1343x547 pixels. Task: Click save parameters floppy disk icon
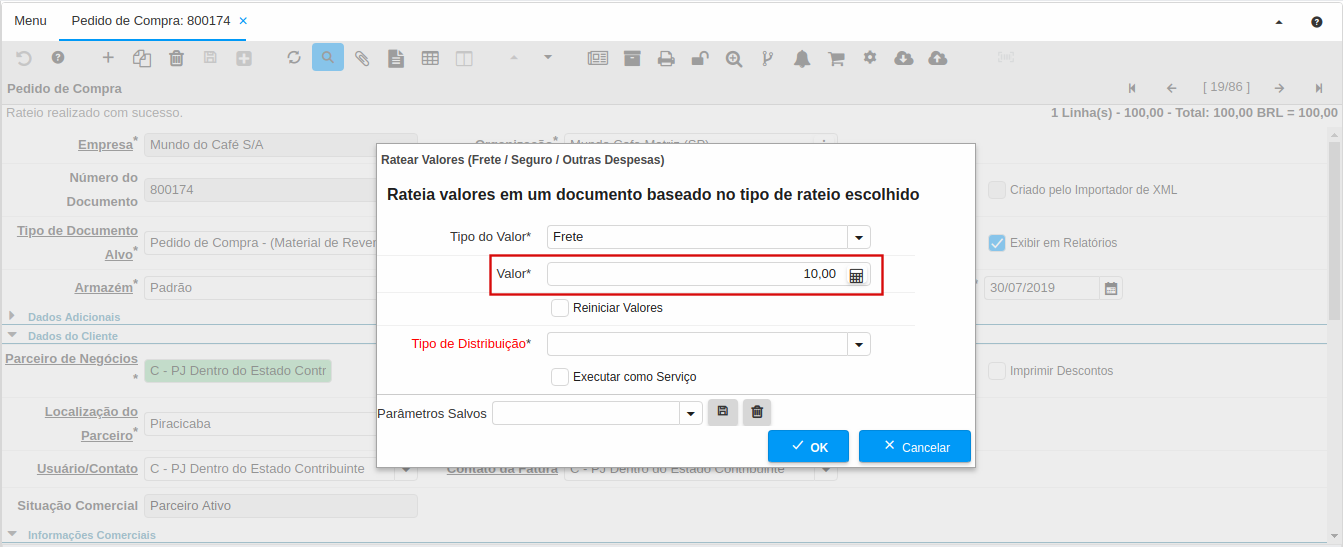722,412
